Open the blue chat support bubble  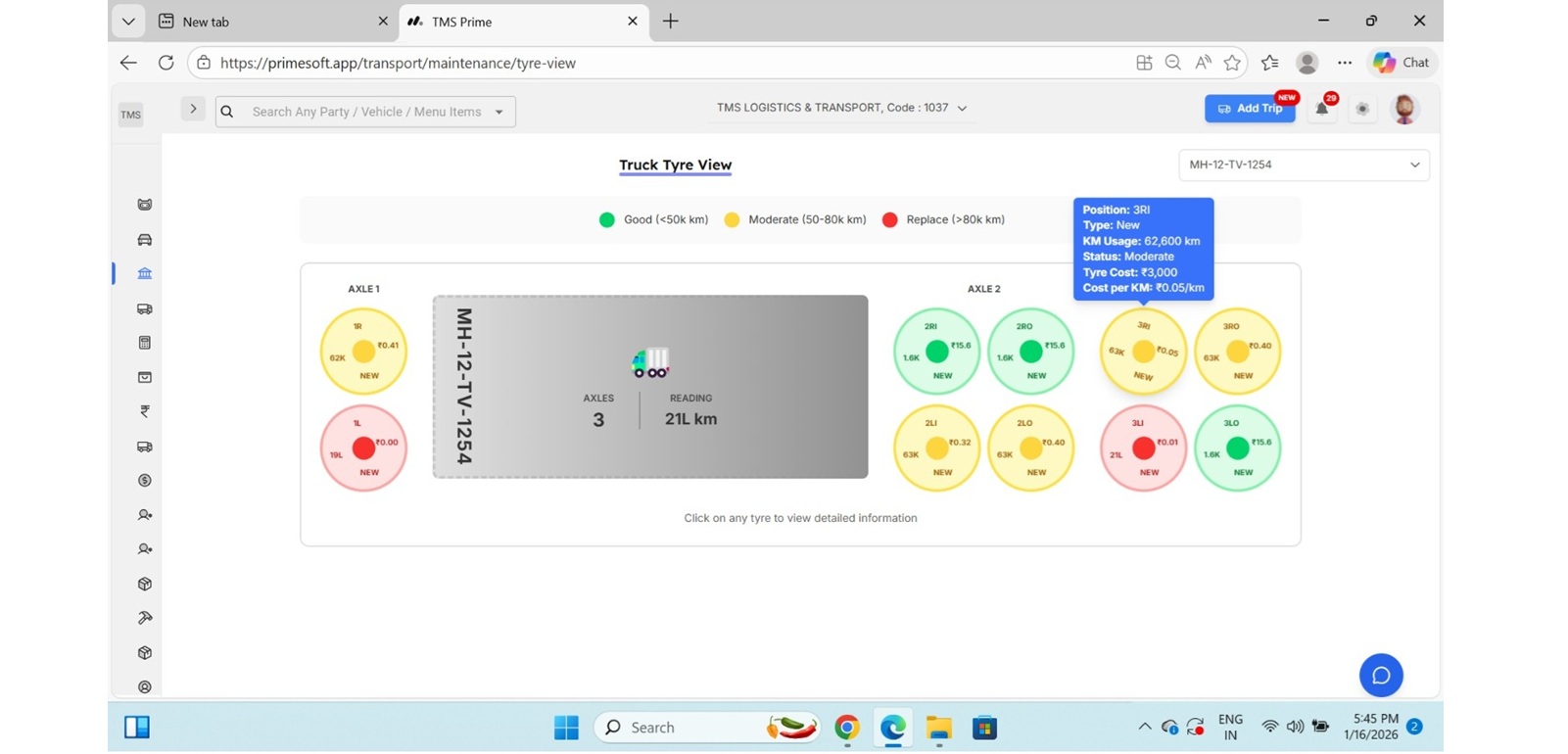tap(1381, 675)
